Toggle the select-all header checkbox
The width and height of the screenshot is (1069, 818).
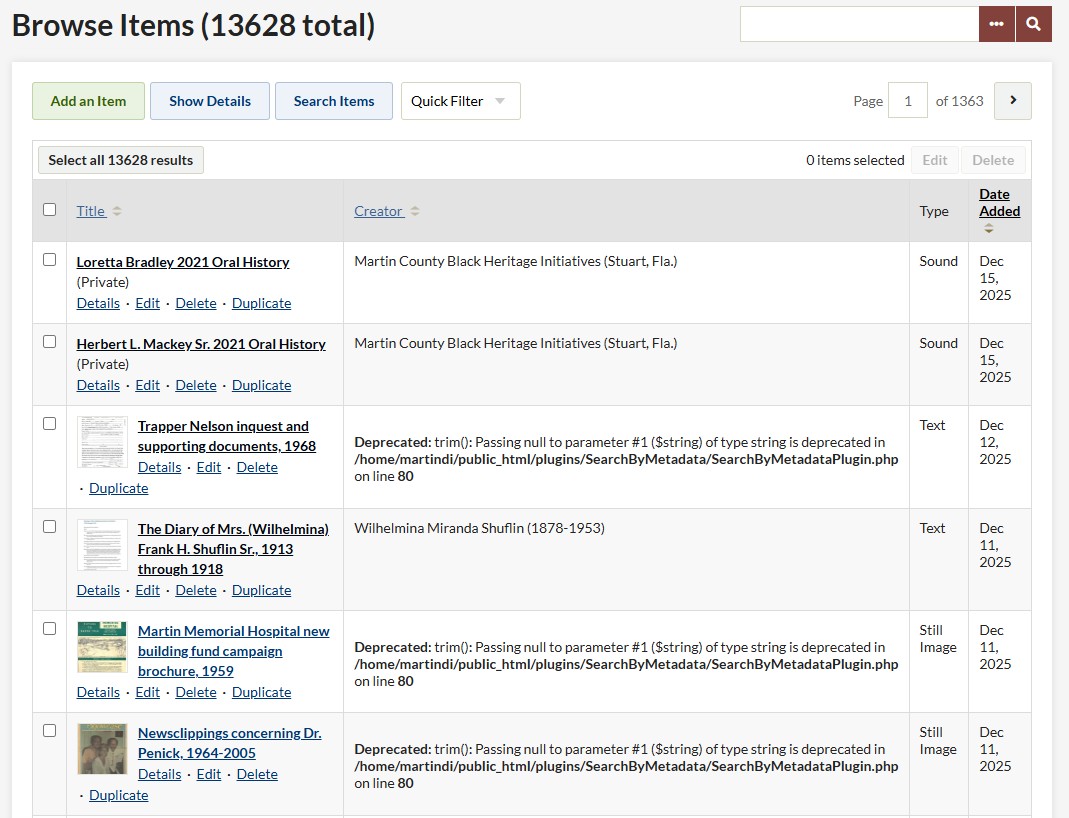click(50, 210)
